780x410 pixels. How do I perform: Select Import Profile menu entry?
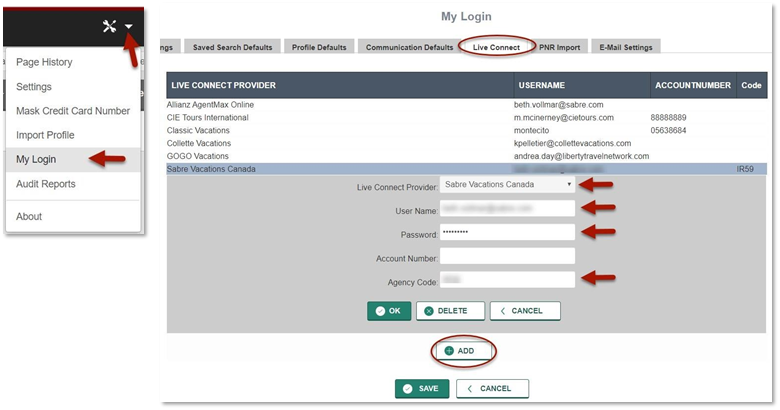(45, 135)
